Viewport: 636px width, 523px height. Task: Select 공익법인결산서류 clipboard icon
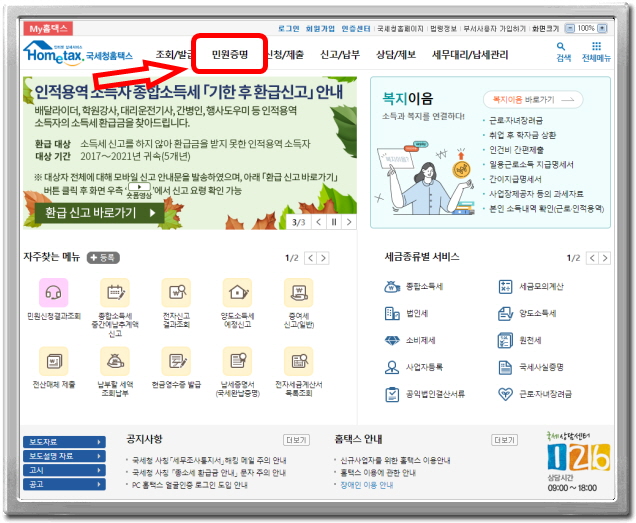tap(392, 394)
